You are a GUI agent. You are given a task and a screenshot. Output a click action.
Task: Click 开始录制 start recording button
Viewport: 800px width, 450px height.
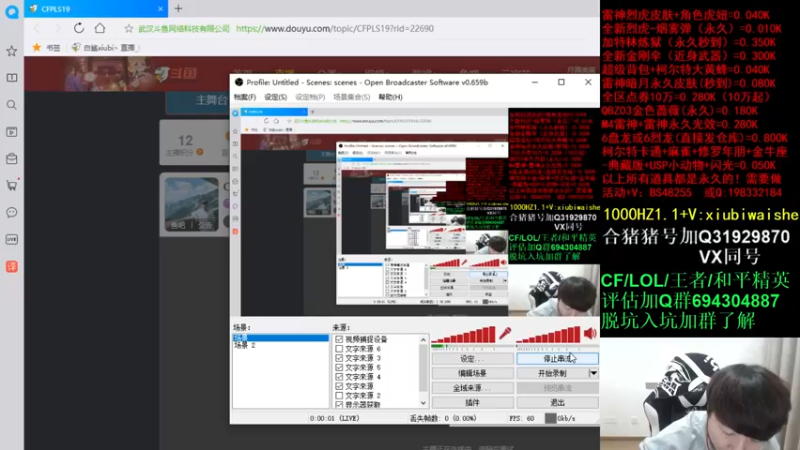click(552, 373)
